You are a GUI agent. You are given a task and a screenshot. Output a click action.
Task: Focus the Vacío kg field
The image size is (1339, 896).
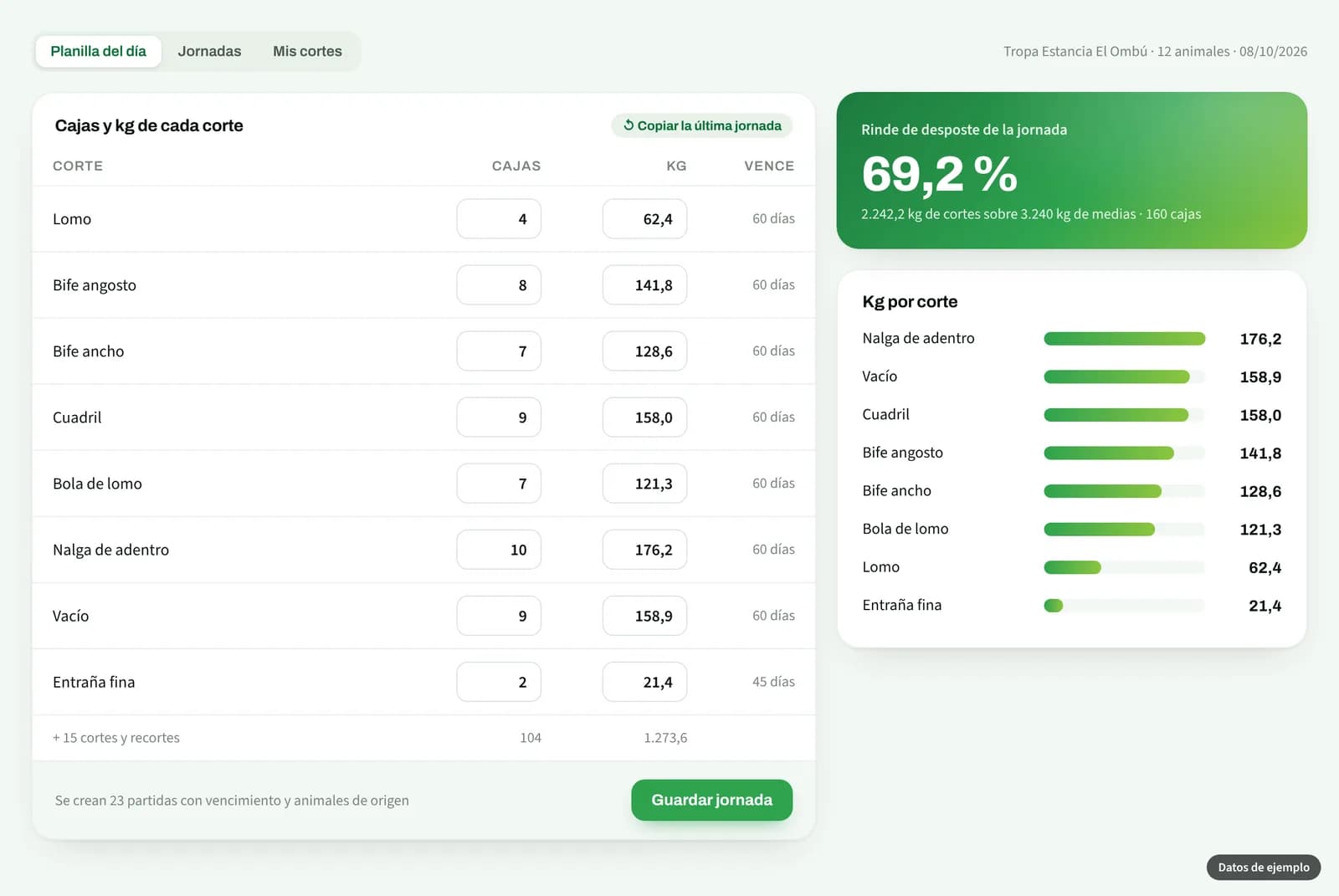pyautogui.click(x=644, y=615)
